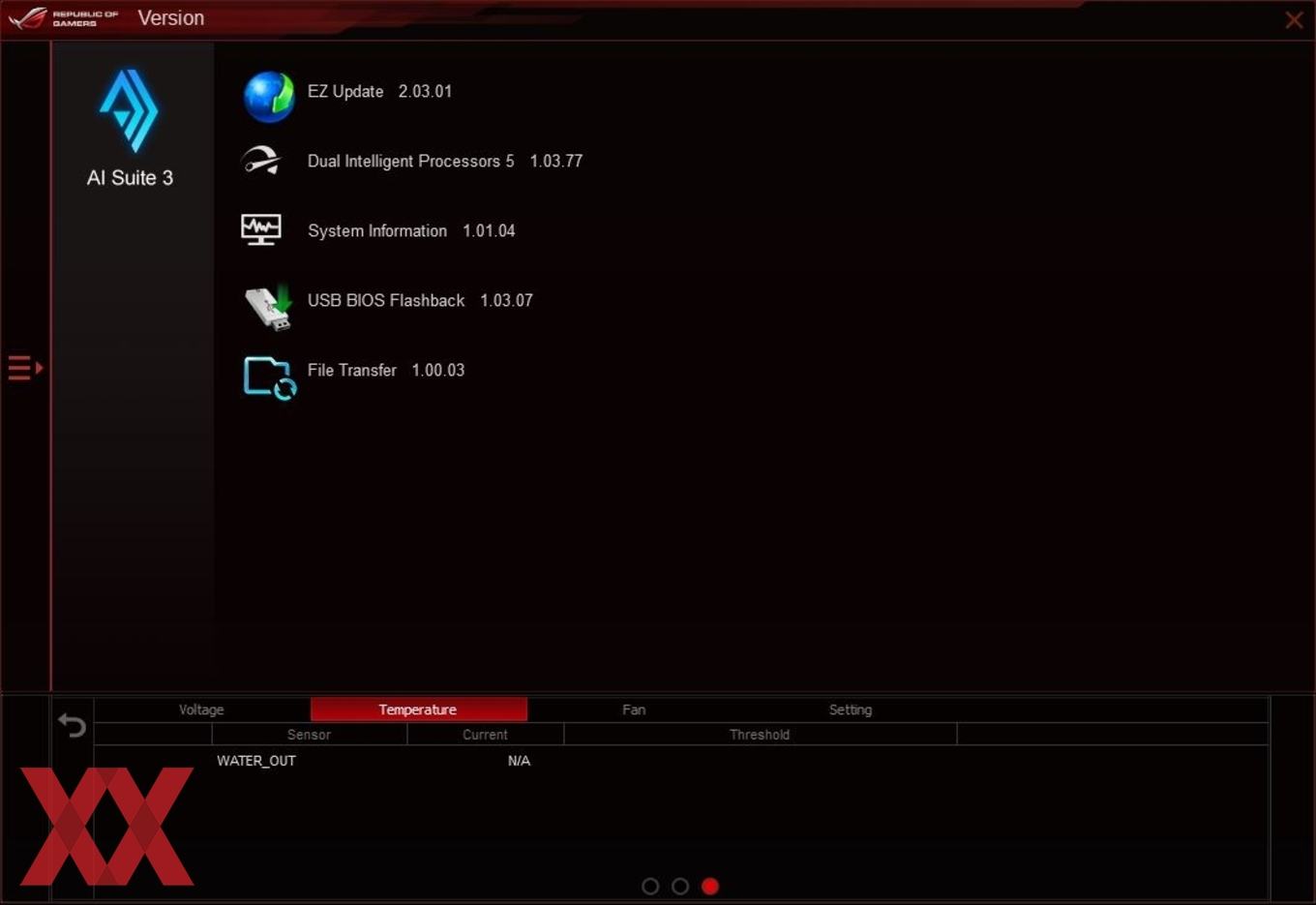Viewport: 1316px width, 905px height.
Task: Click the Threshold column header
Action: click(760, 735)
